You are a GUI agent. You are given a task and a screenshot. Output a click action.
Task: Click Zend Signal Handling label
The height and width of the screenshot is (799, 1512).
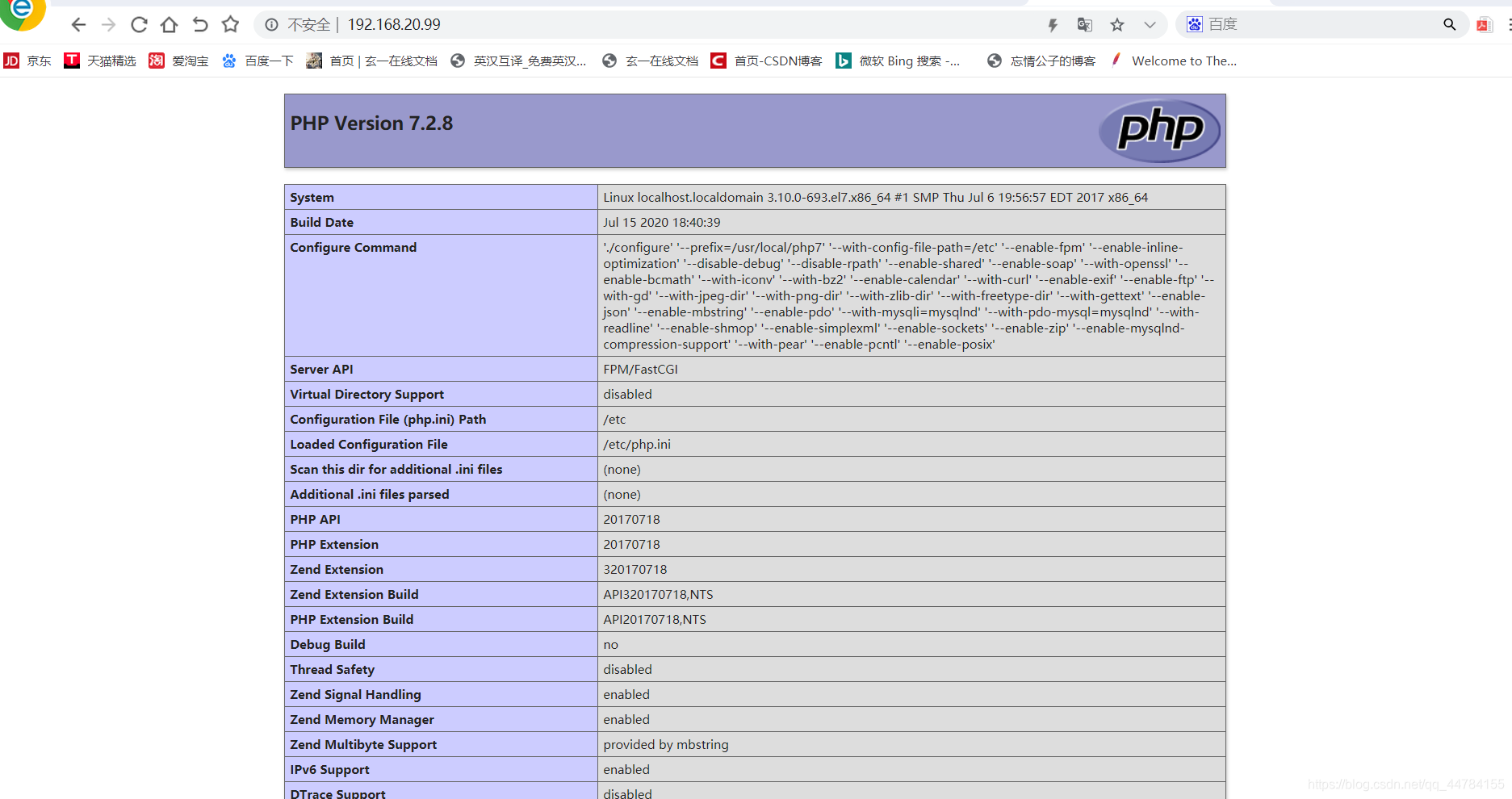[x=356, y=695]
